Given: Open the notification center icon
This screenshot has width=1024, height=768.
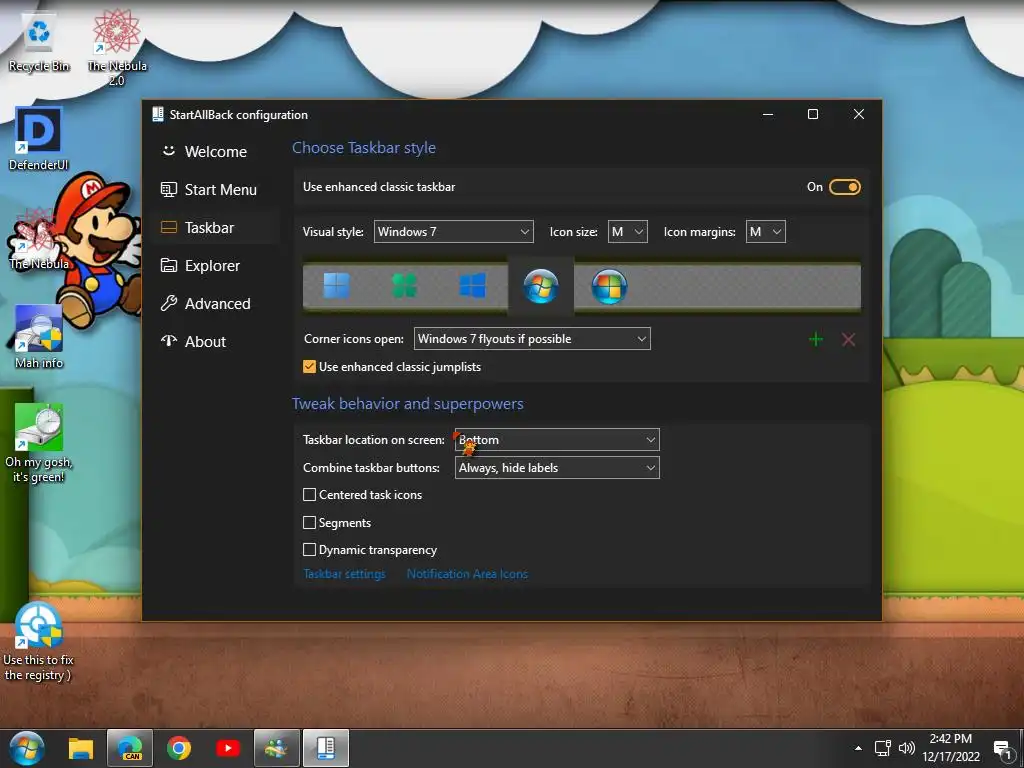Looking at the screenshot, I should point(1002,749).
